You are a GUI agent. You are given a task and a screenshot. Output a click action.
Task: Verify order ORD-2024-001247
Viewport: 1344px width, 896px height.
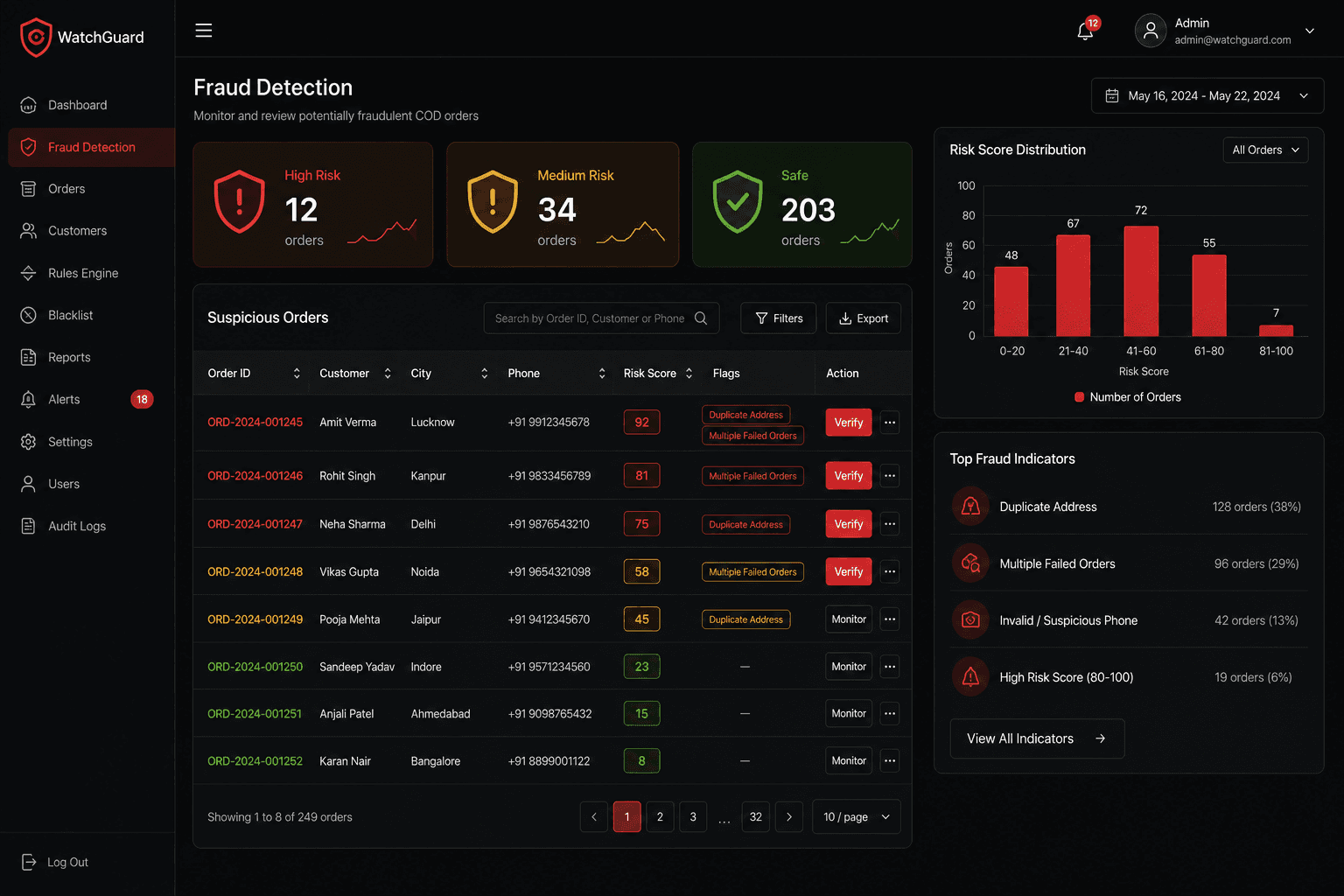849,524
